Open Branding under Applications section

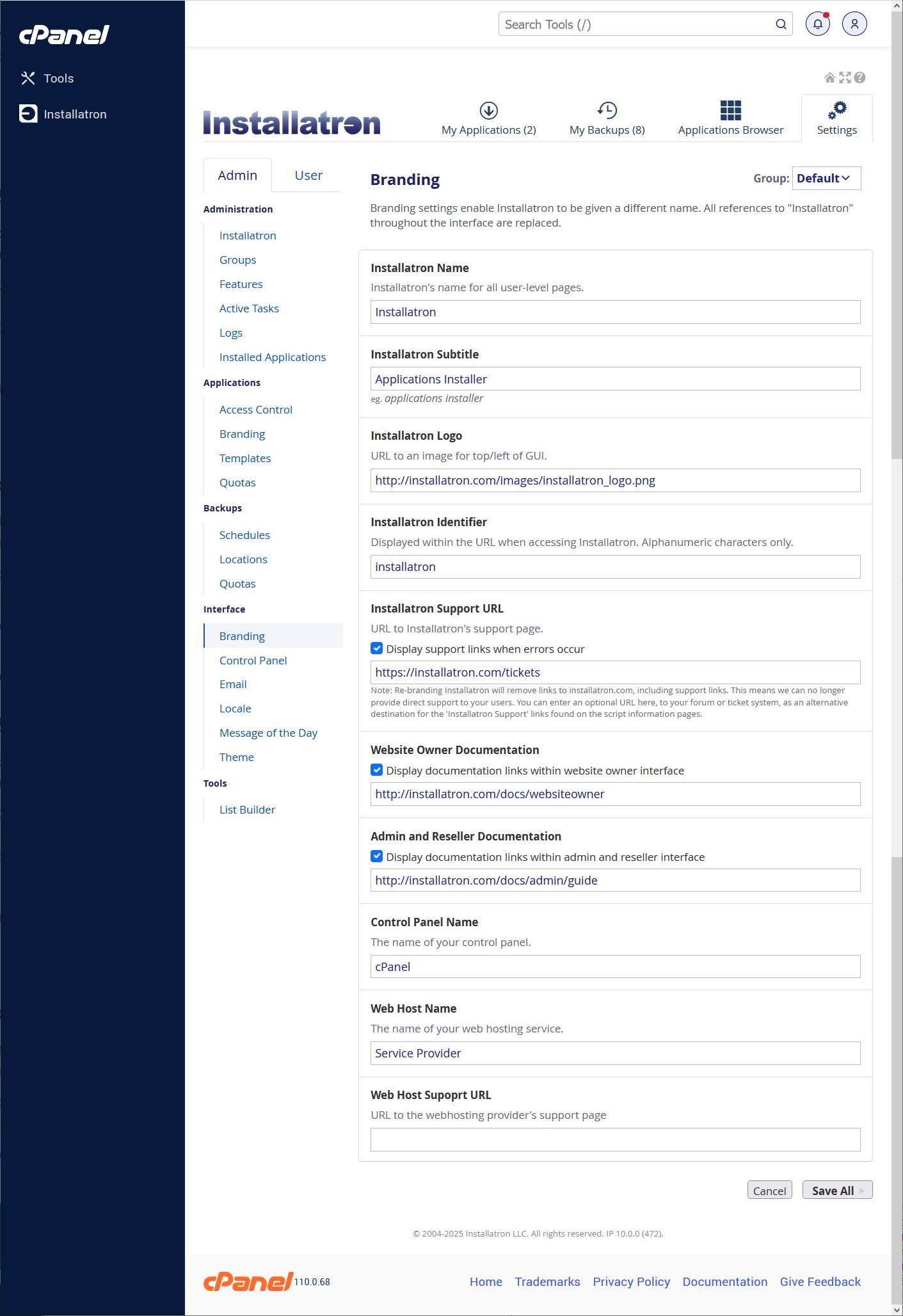pos(242,434)
